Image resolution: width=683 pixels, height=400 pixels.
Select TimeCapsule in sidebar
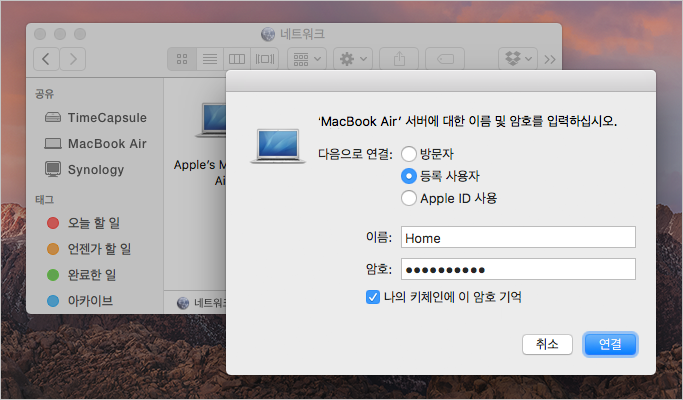pyautogui.click(x=95, y=118)
